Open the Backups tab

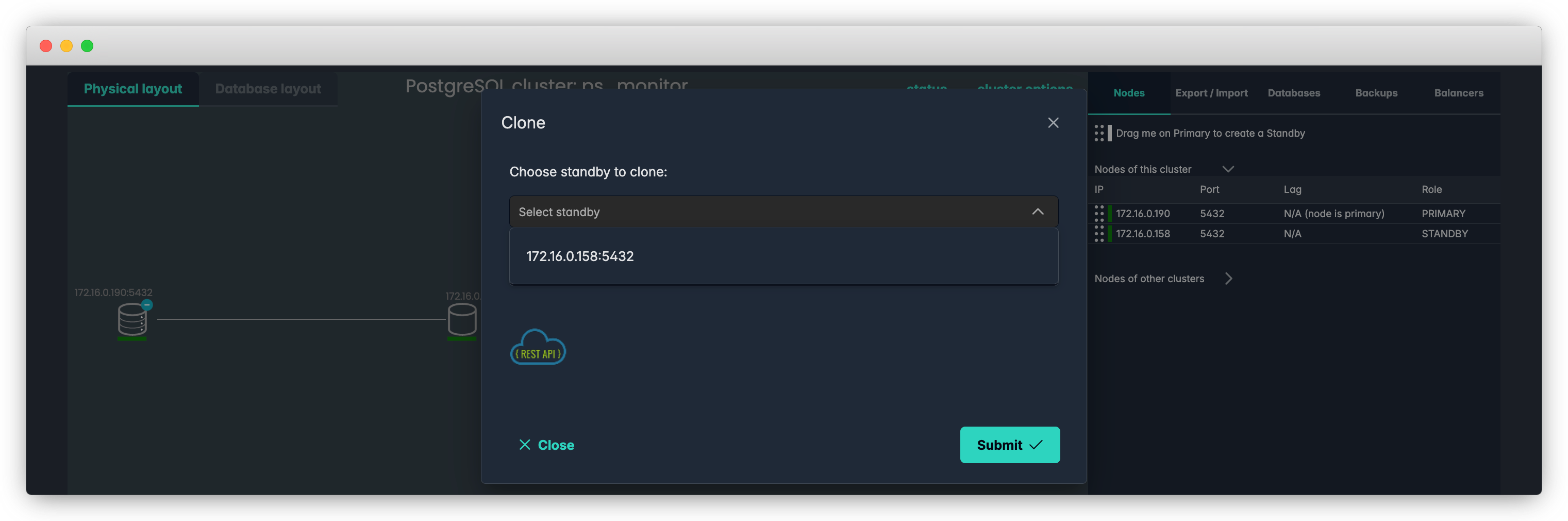coord(1376,93)
